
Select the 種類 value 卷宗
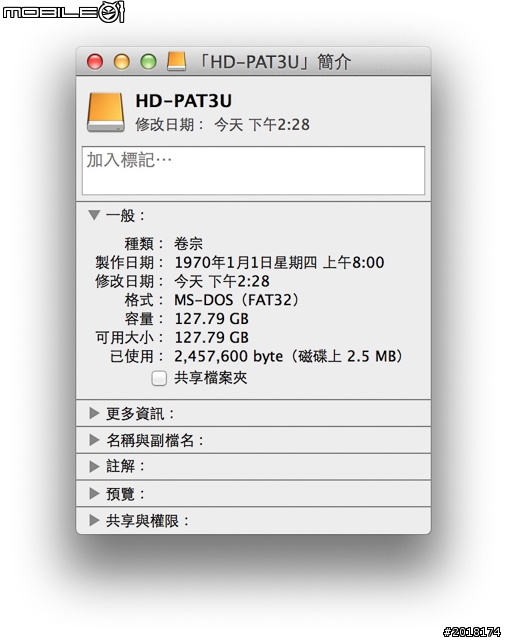tap(188, 244)
